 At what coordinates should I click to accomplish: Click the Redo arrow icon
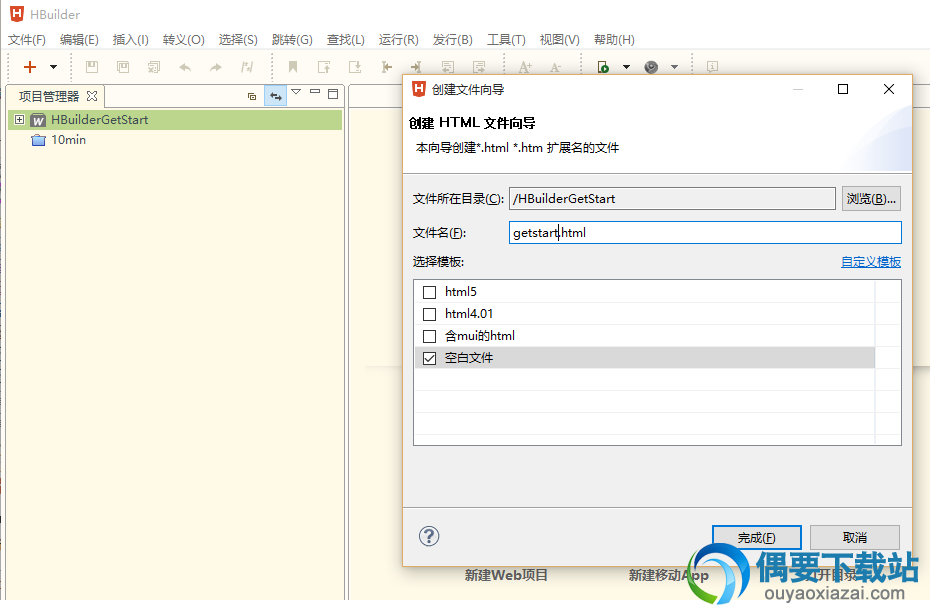pos(216,67)
